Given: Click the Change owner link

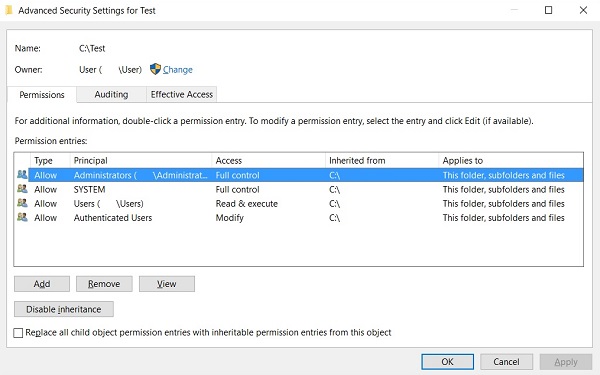Looking at the screenshot, I should click(x=178, y=70).
